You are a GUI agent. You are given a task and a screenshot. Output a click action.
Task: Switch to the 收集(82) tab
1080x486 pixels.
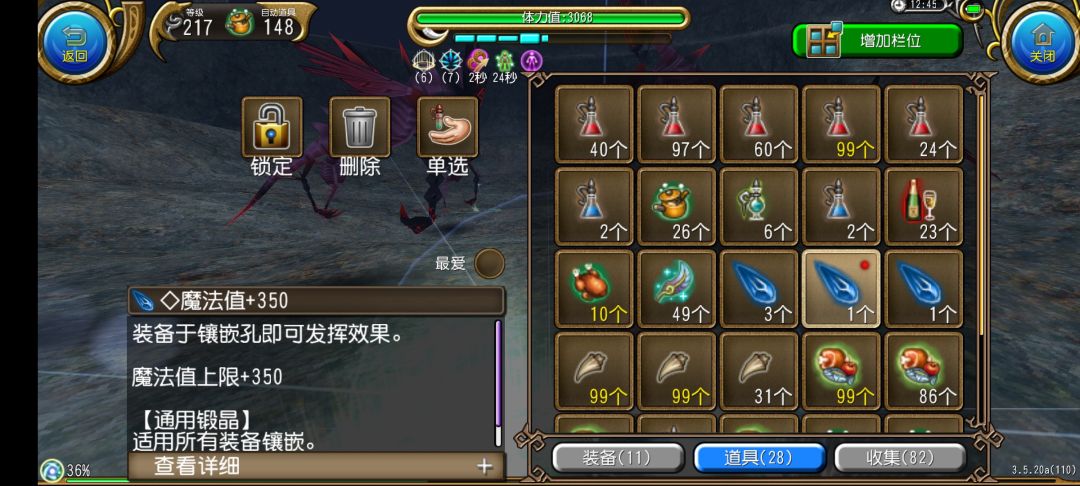(900, 458)
